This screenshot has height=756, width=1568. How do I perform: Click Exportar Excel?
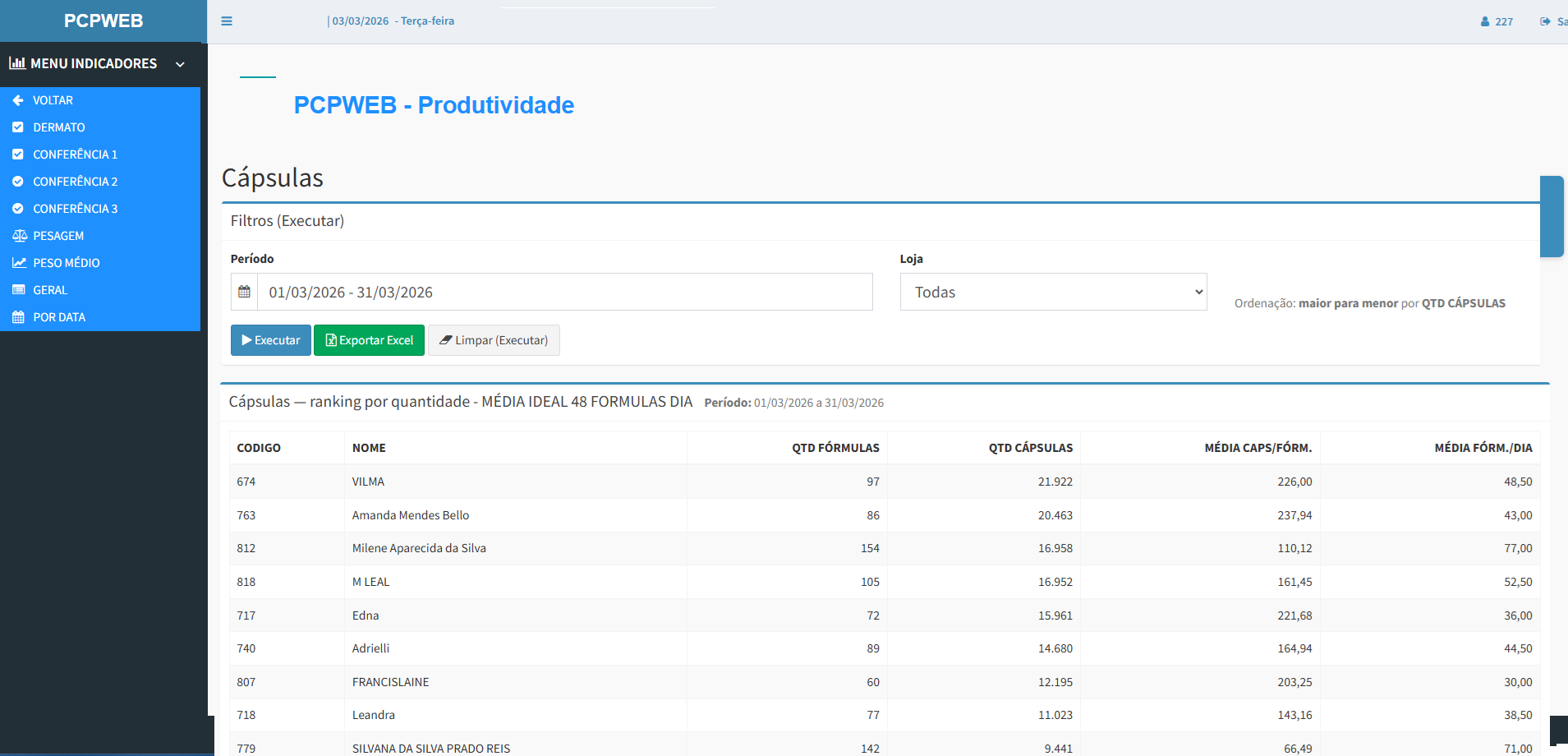coord(369,339)
